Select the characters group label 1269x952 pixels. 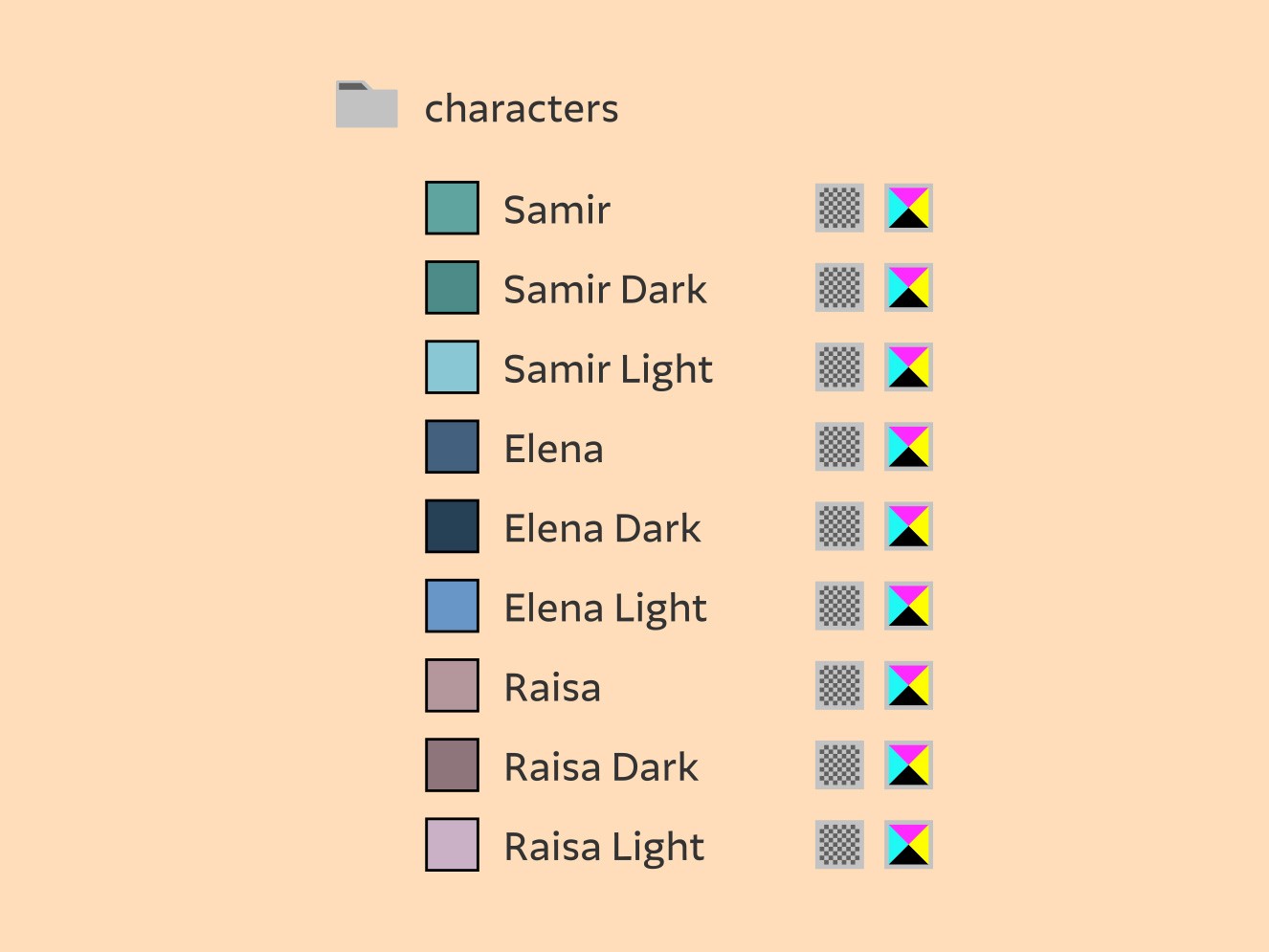(x=522, y=109)
